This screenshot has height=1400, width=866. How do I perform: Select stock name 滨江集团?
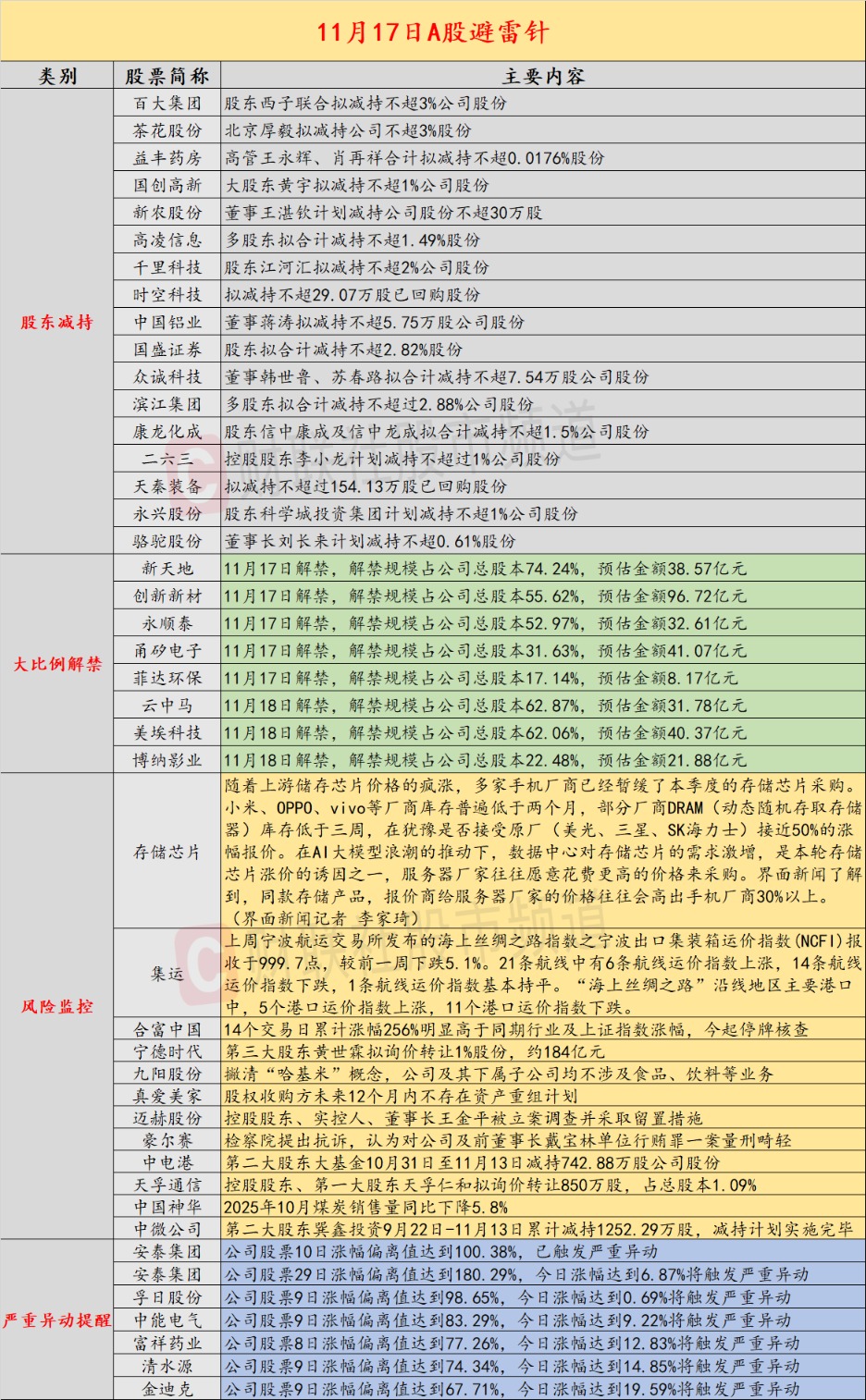click(167, 404)
